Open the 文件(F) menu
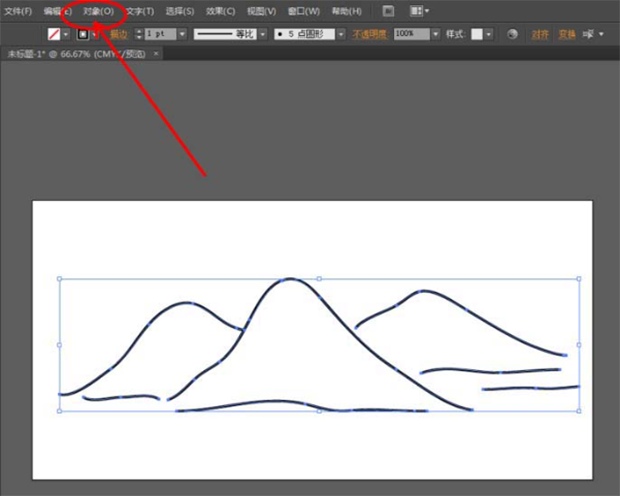 pos(18,11)
